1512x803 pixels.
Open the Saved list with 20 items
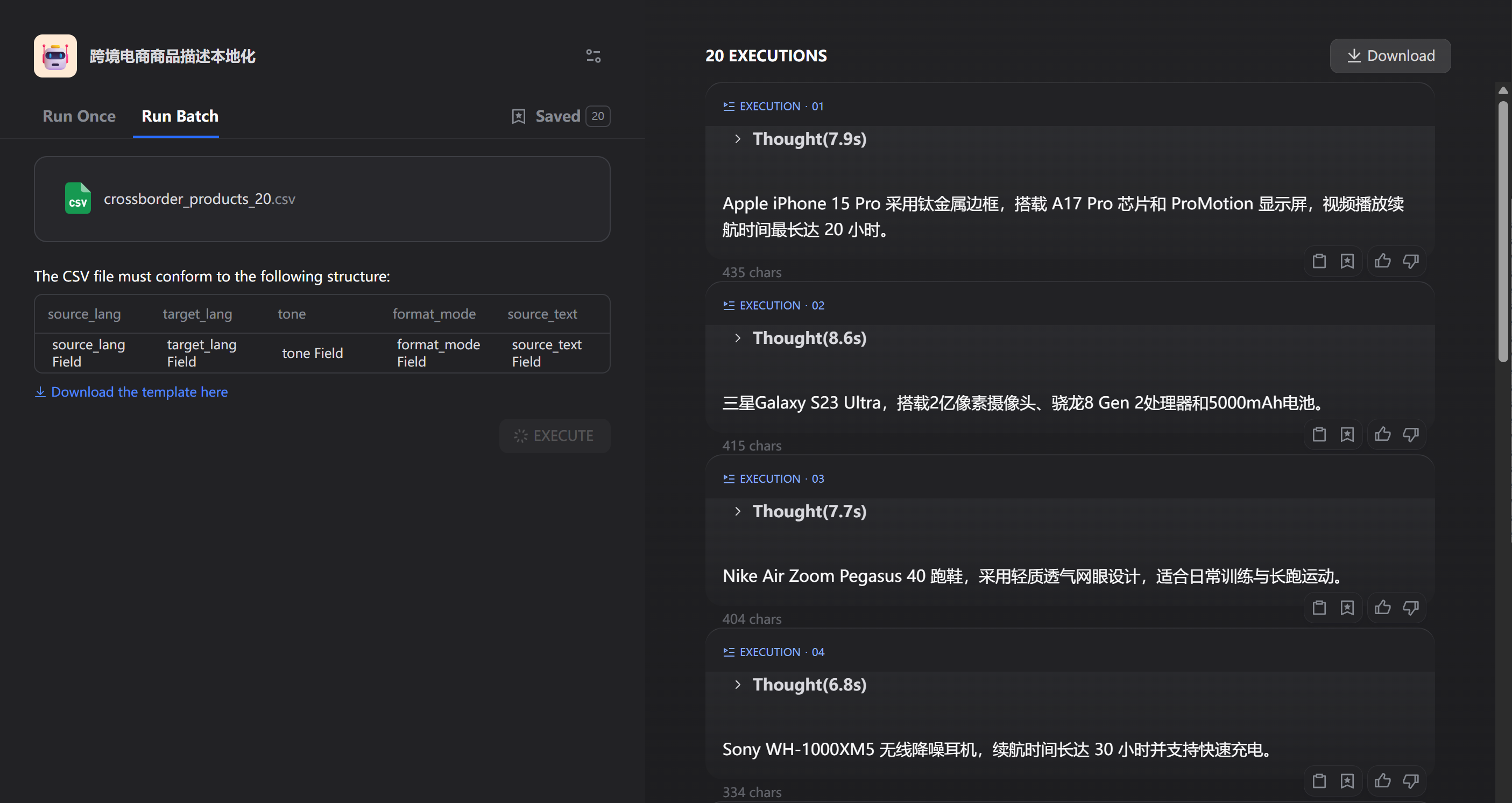pos(561,116)
